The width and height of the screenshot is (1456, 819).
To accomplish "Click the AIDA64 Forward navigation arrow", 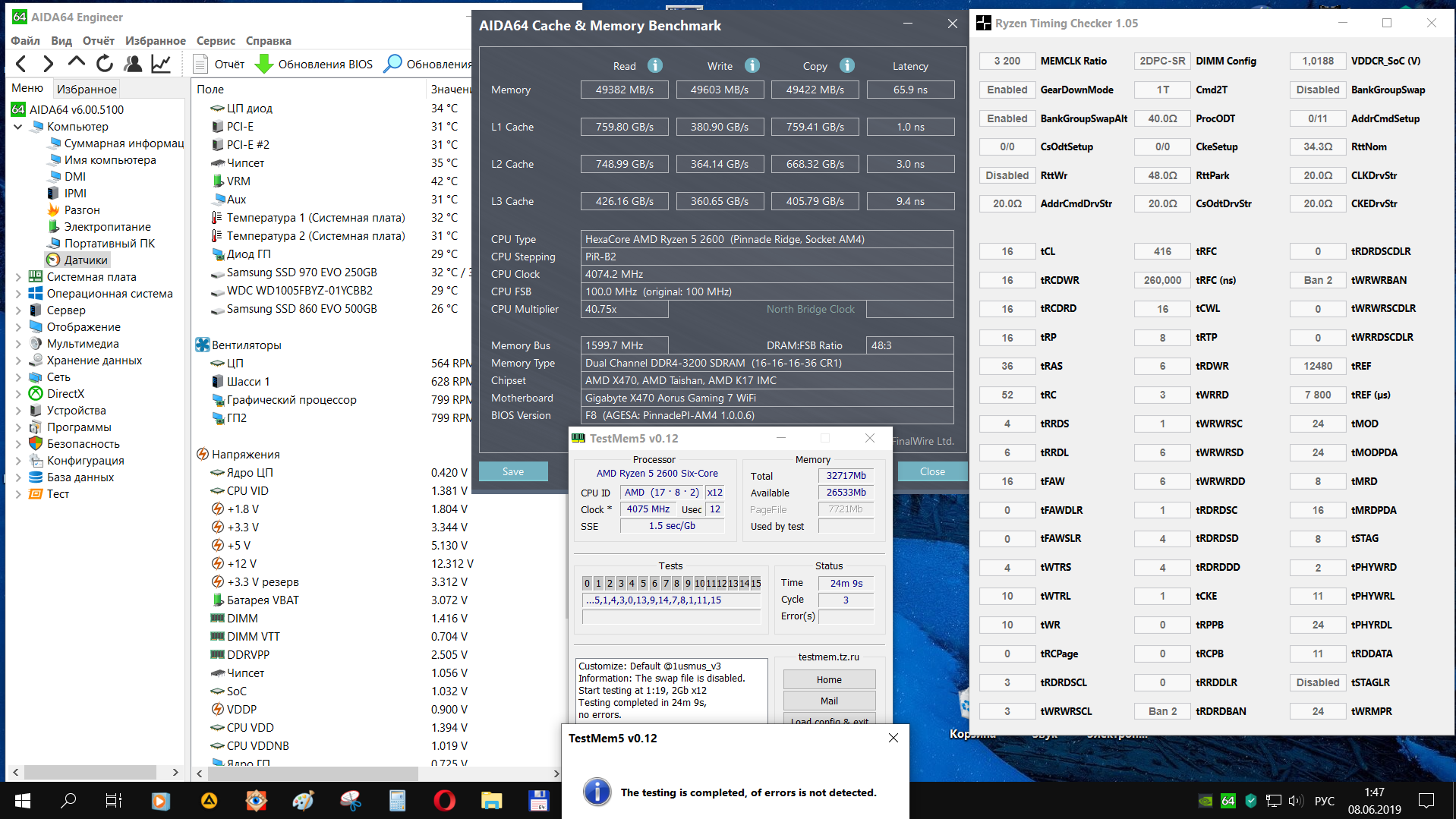I will click(x=48, y=64).
